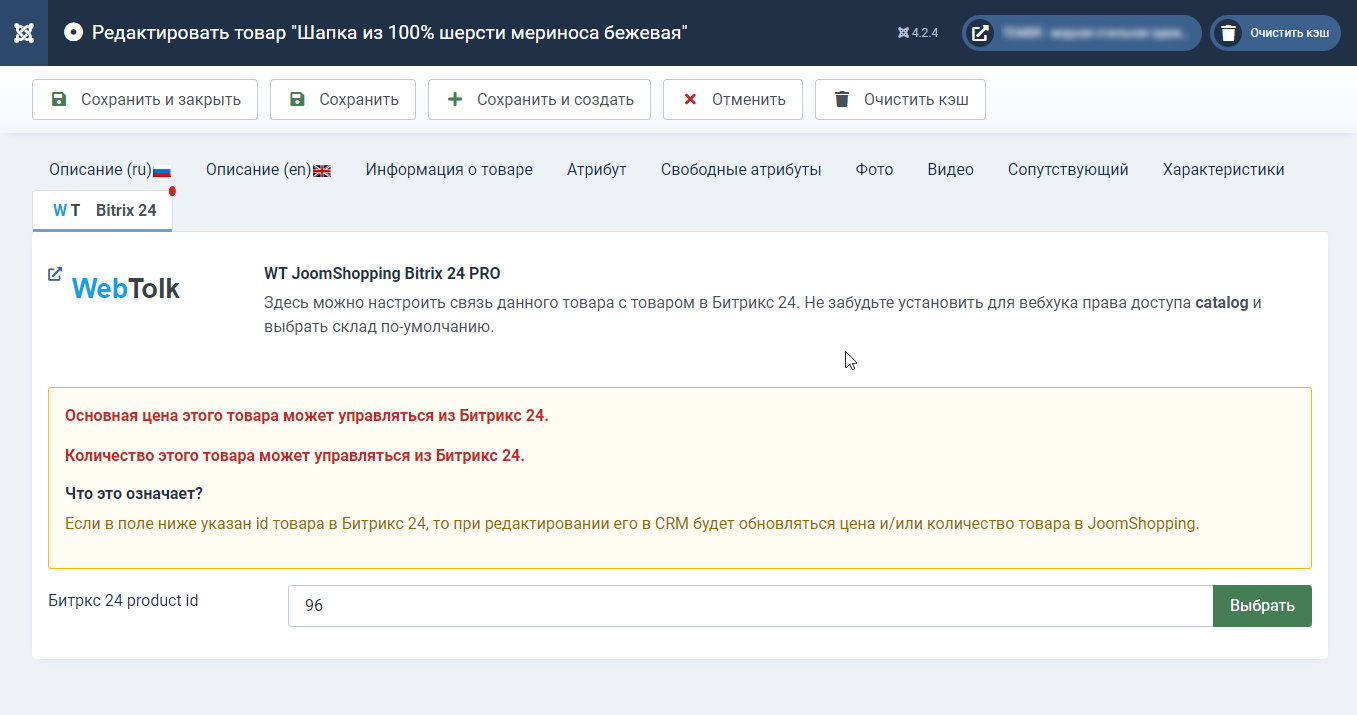This screenshot has height=715, width=1357.
Task: Click the Битрикс 24 product id field
Action: click(750, 606)
